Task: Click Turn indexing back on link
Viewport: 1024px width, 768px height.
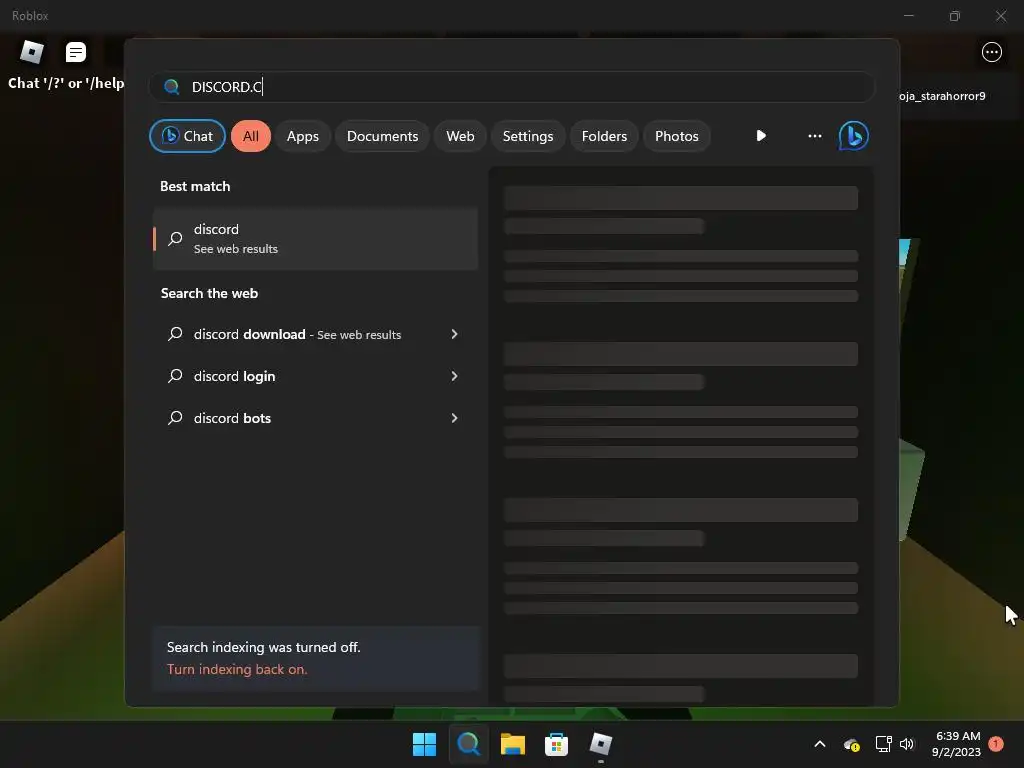Action: [x=237, y=669]
